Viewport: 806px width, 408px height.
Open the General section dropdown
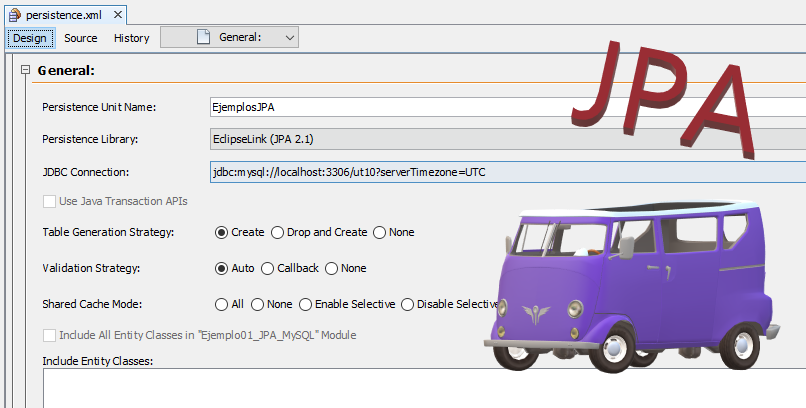229,38
